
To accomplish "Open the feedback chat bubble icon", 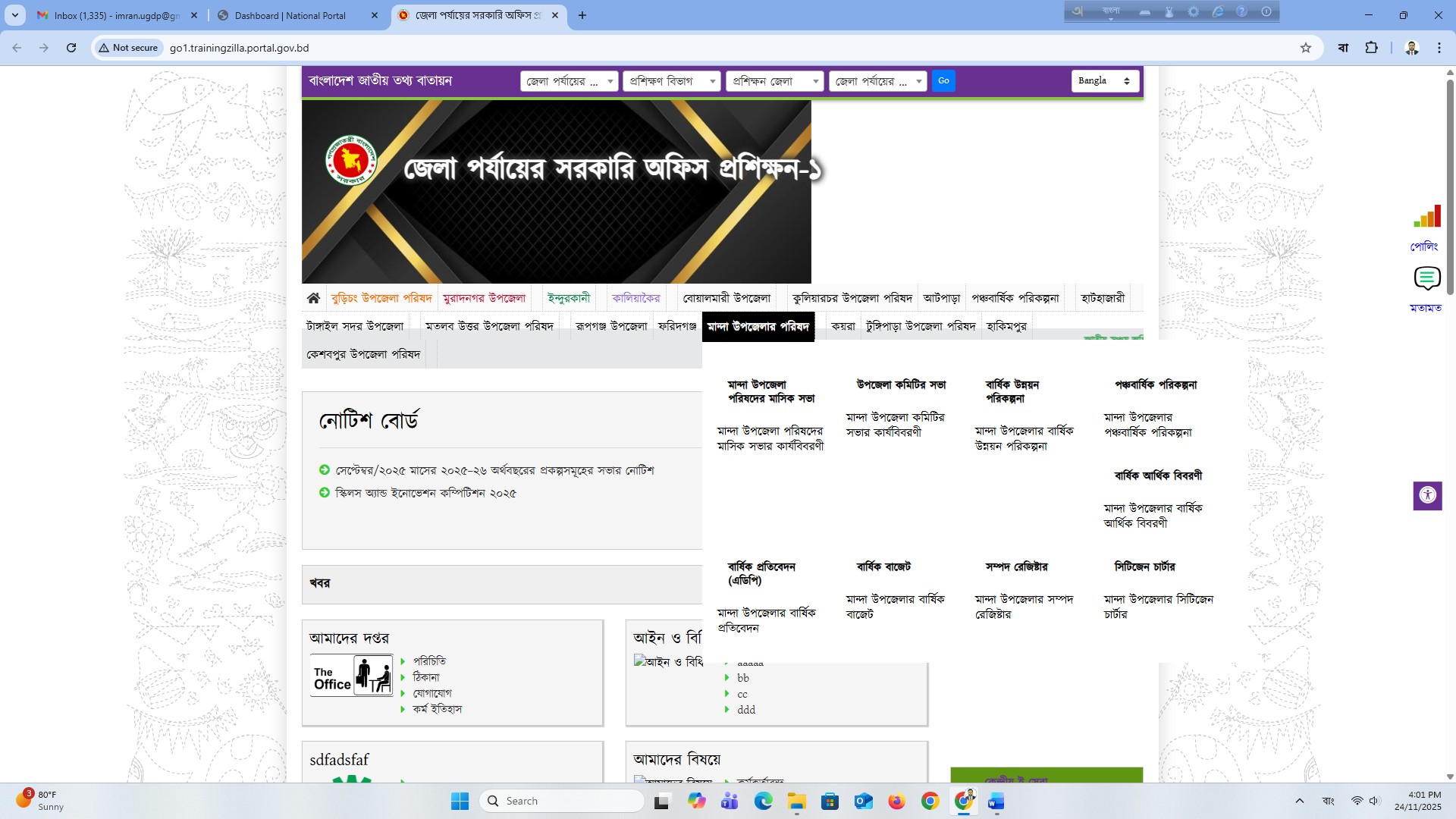I will click(x=1426, y=278).
